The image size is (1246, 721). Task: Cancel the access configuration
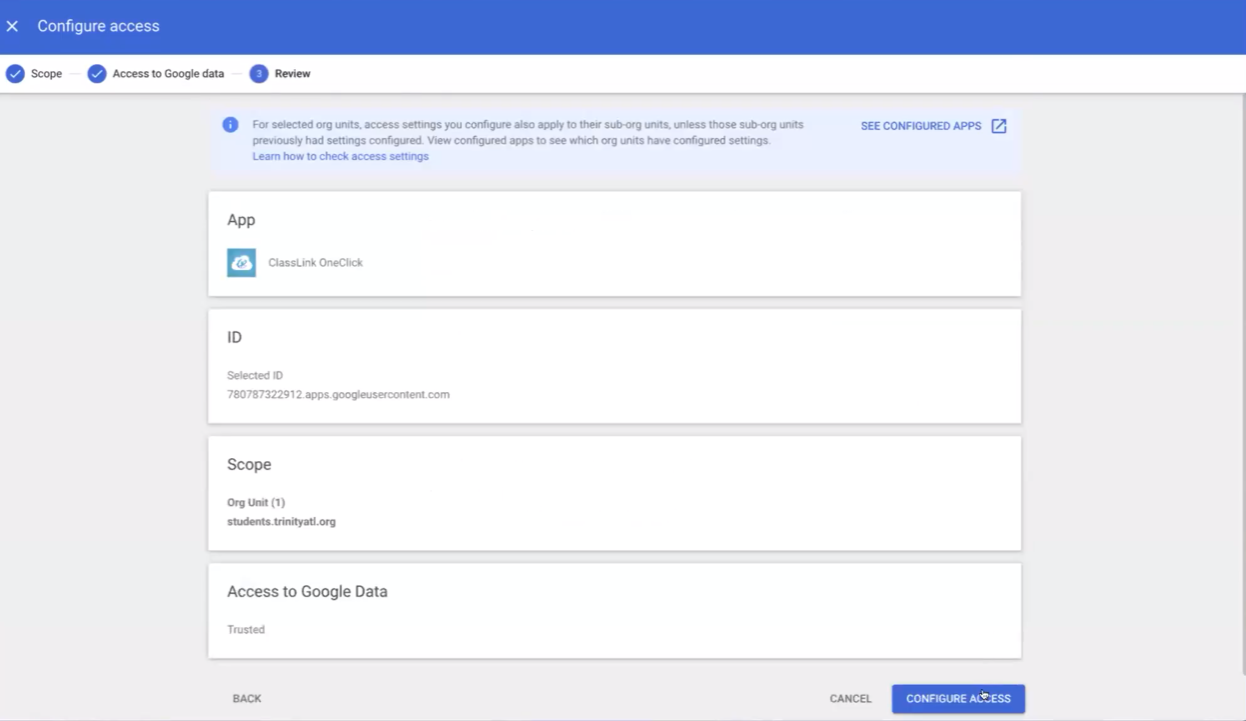tap(850, 699)
